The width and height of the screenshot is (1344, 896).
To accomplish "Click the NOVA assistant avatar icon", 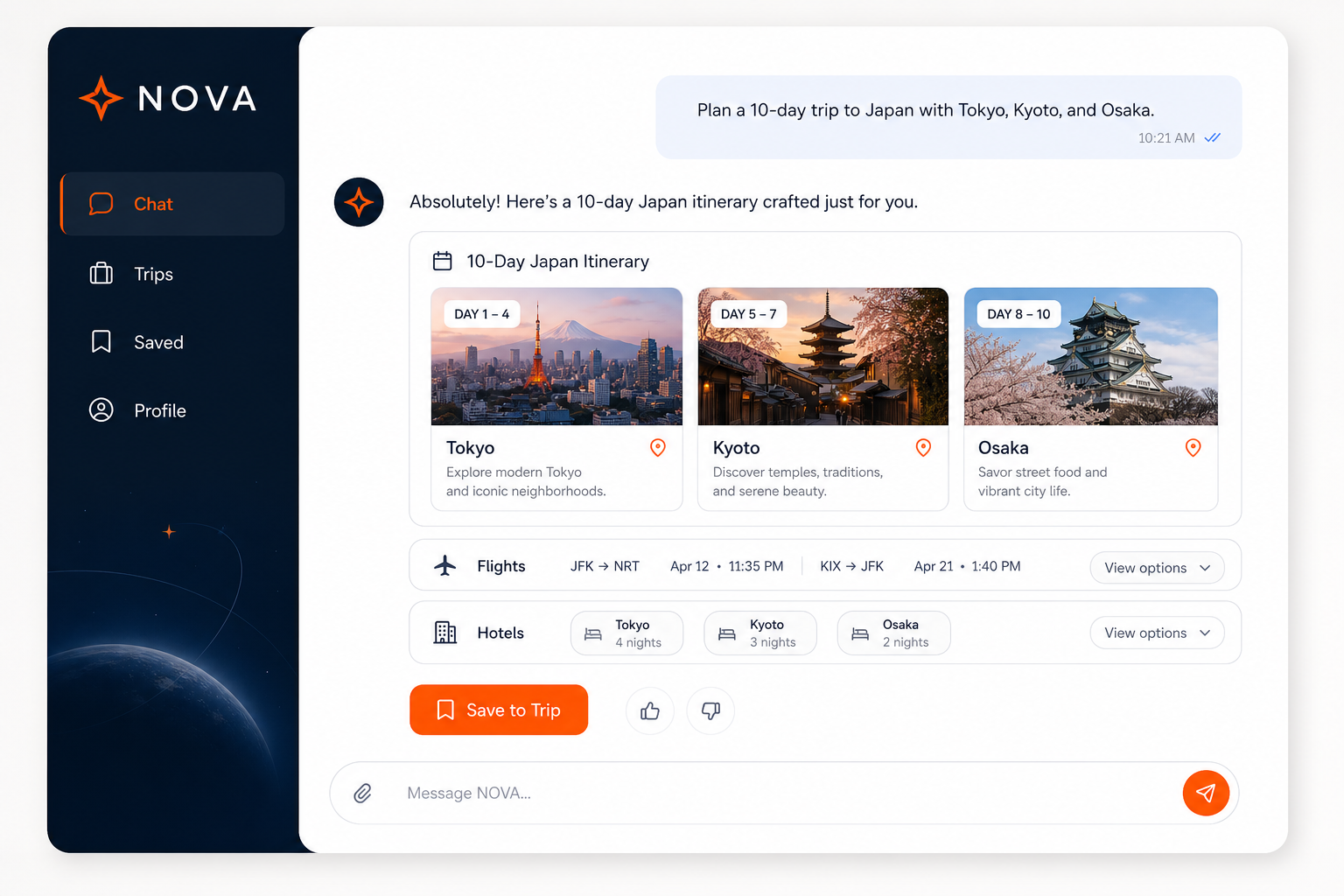I will (x=359, y=202).
